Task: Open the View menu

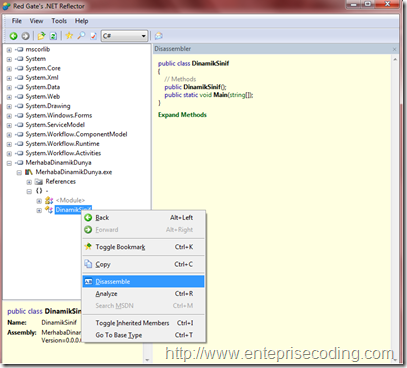Action: [x=36, y=21]
